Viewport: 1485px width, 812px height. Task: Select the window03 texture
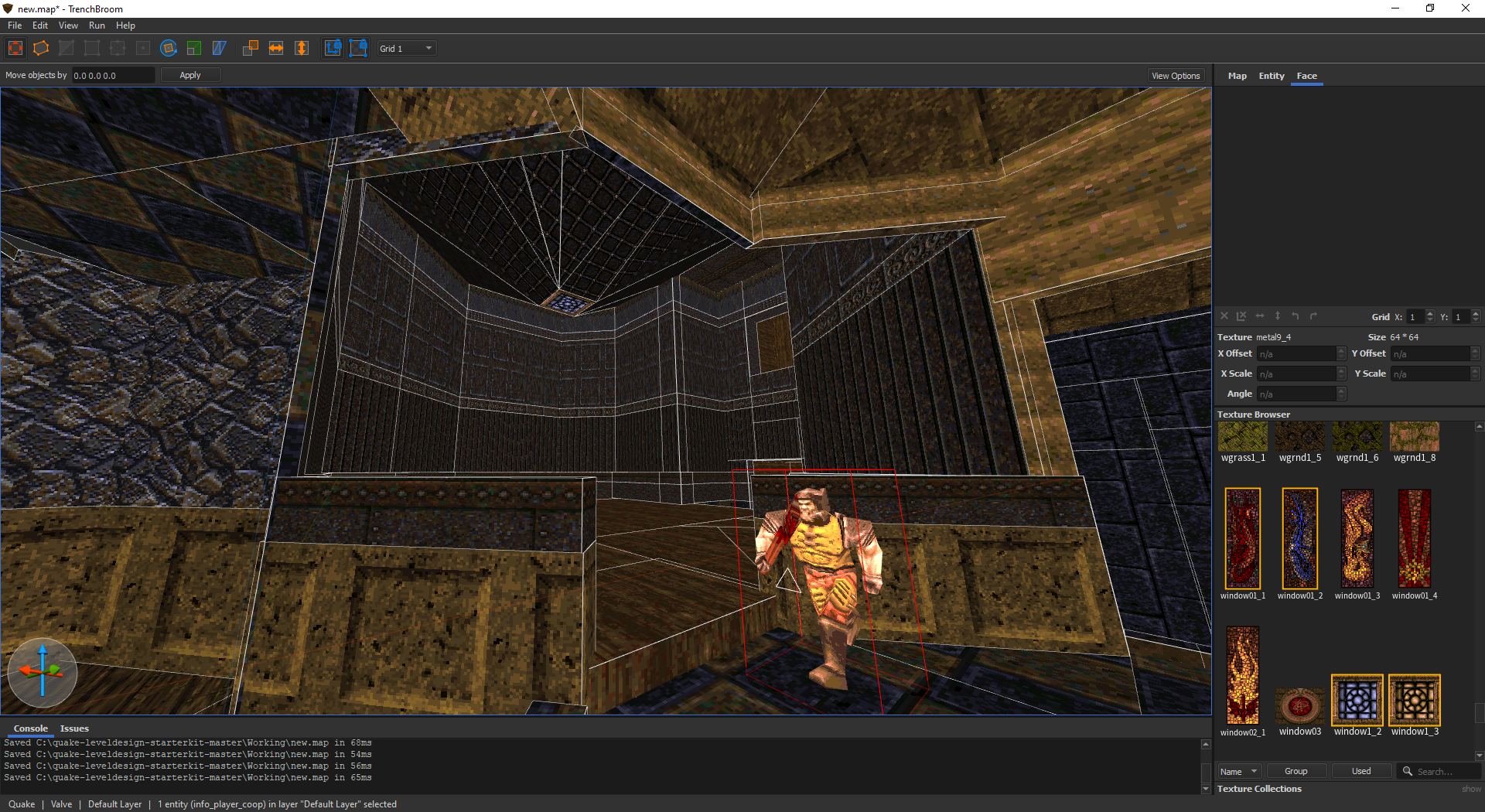[x=1300, y=711]
